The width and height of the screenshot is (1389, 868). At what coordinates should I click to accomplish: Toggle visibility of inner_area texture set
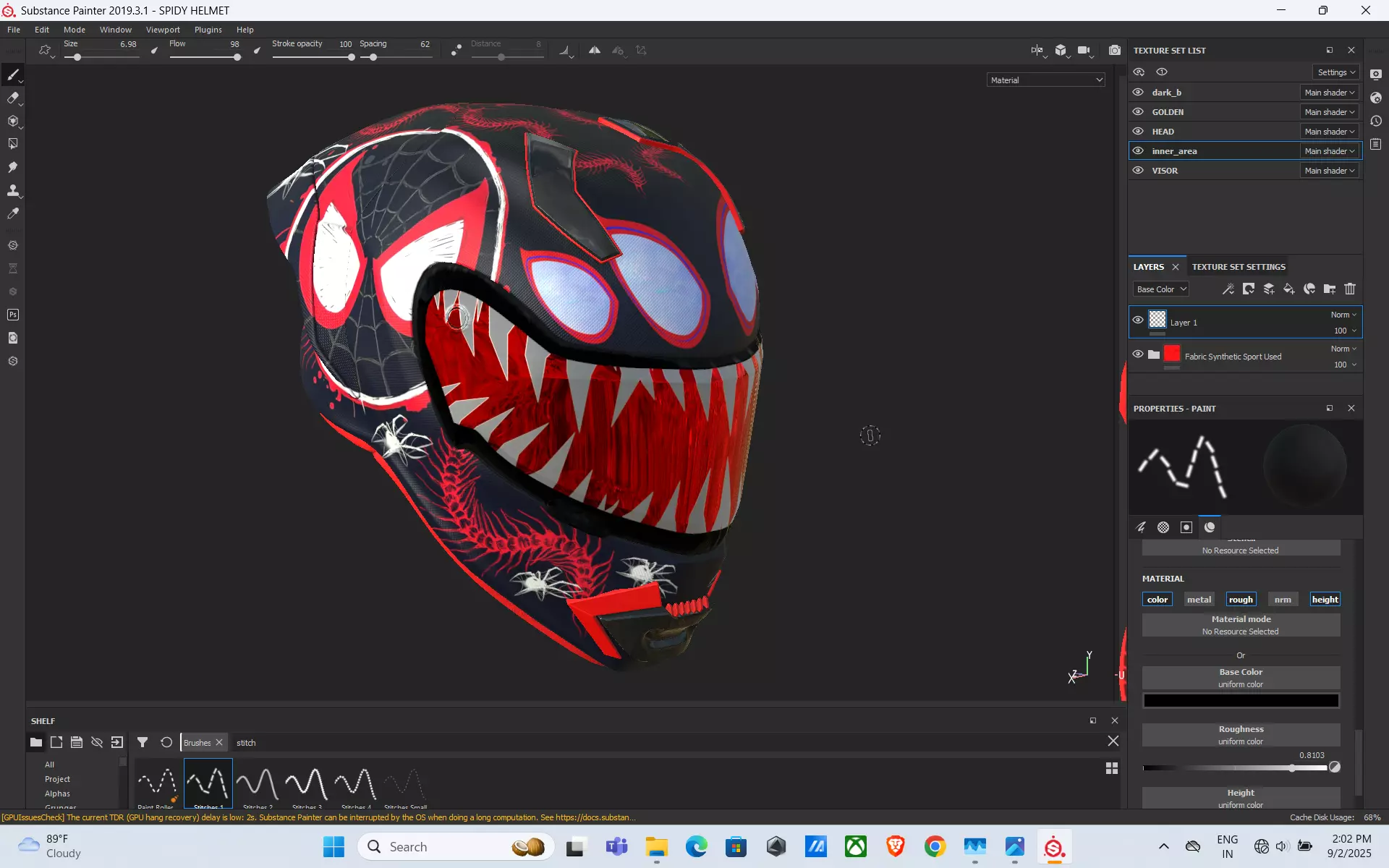[1138, 151]
